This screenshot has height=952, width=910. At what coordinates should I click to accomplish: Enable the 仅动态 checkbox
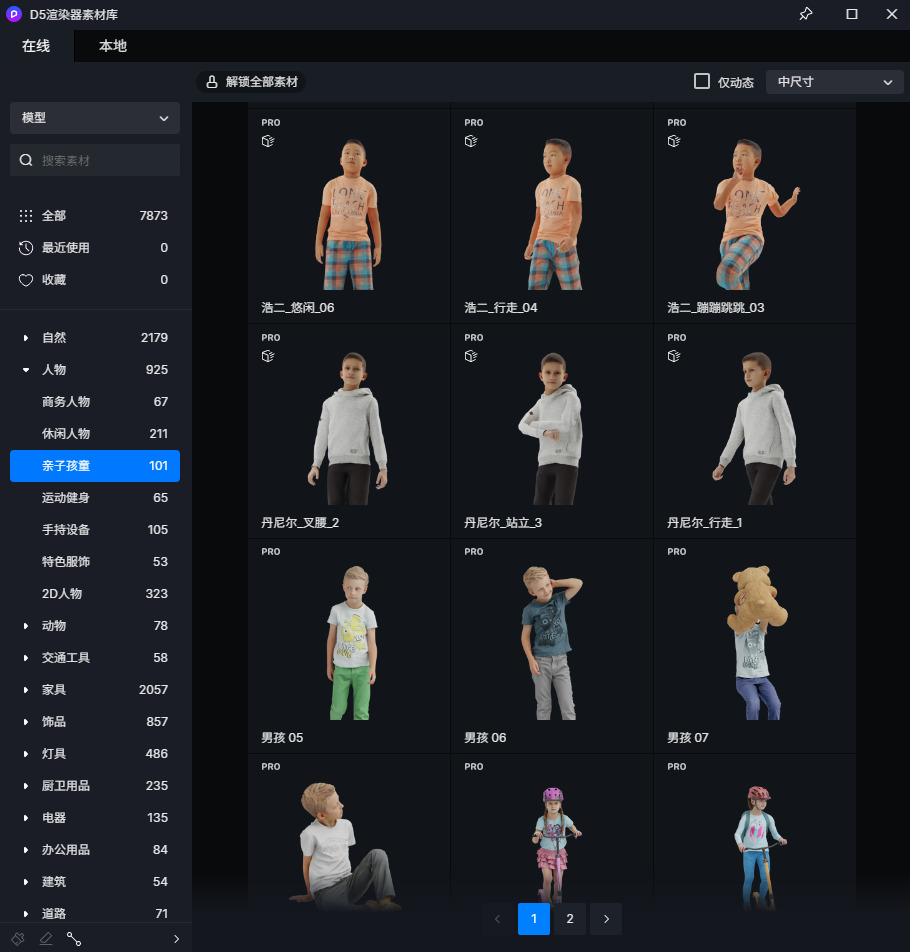(702, 82)
